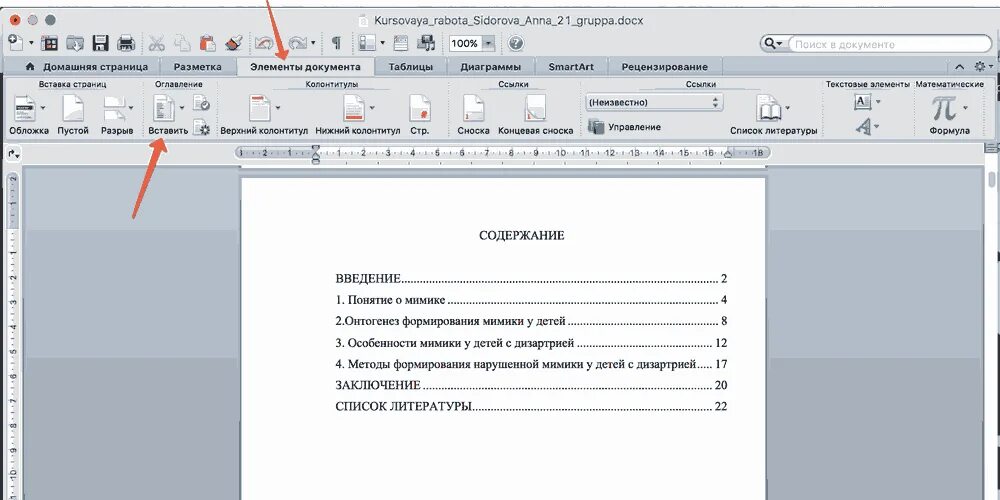Insert WordArt icon

tap(864, 127)
